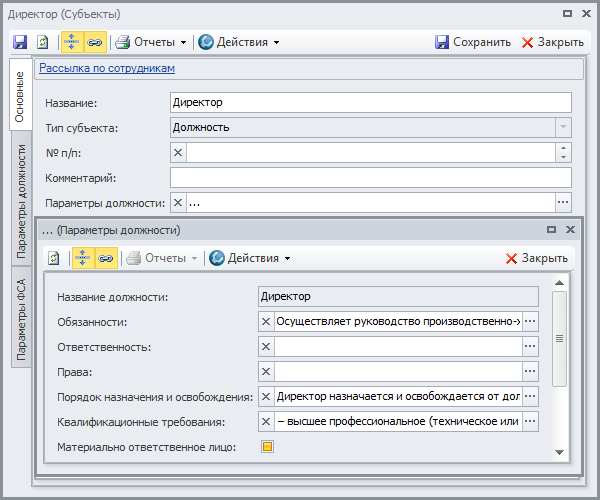Click refresh icon in Параметры должности panel
This screenshot has width=600, height=500.
[54, 258]
